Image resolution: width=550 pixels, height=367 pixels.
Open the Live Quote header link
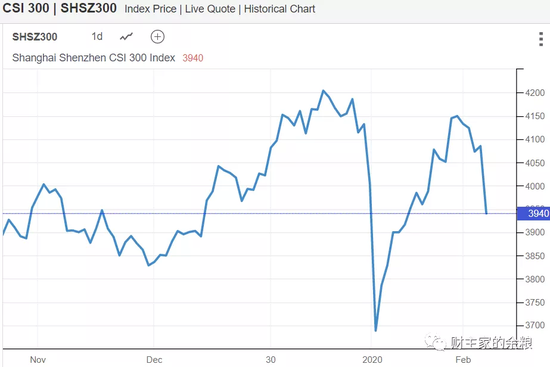[x=210, y=9]
